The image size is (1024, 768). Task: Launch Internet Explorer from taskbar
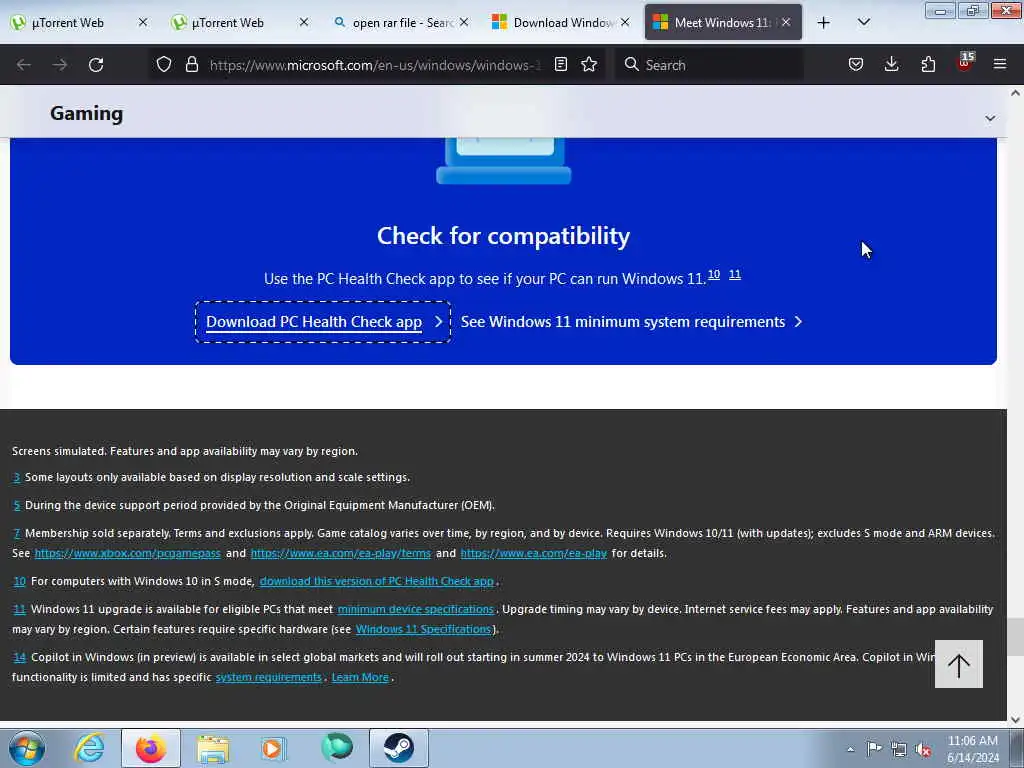coord(89,748)
